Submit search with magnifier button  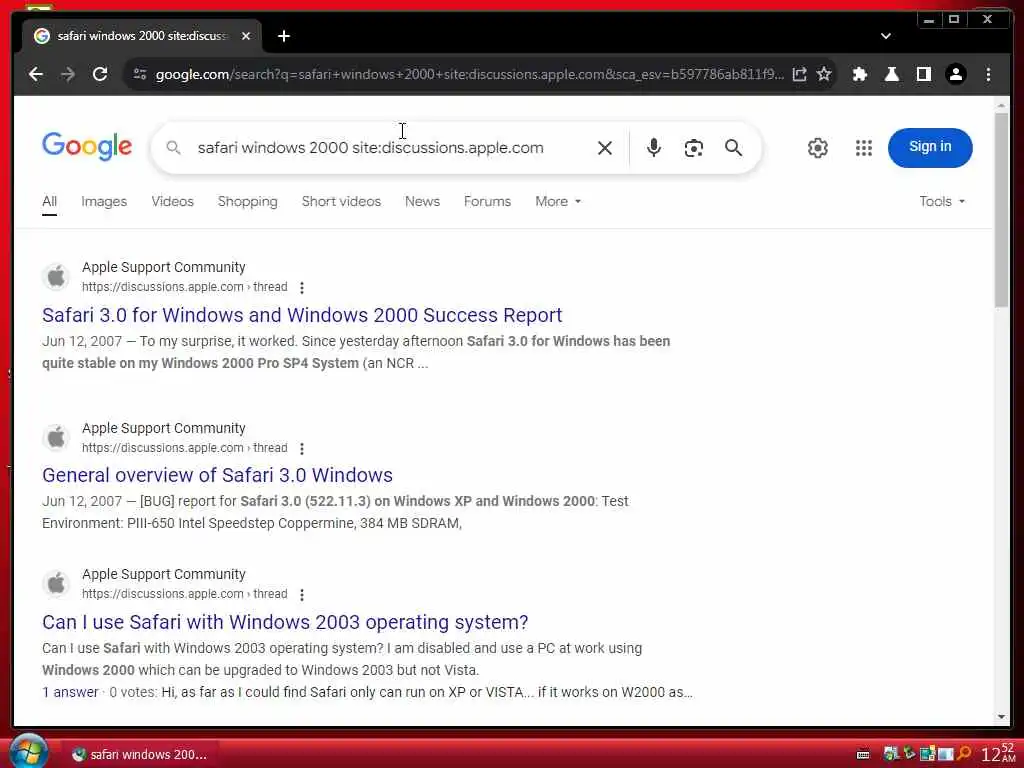coord(733,148)
